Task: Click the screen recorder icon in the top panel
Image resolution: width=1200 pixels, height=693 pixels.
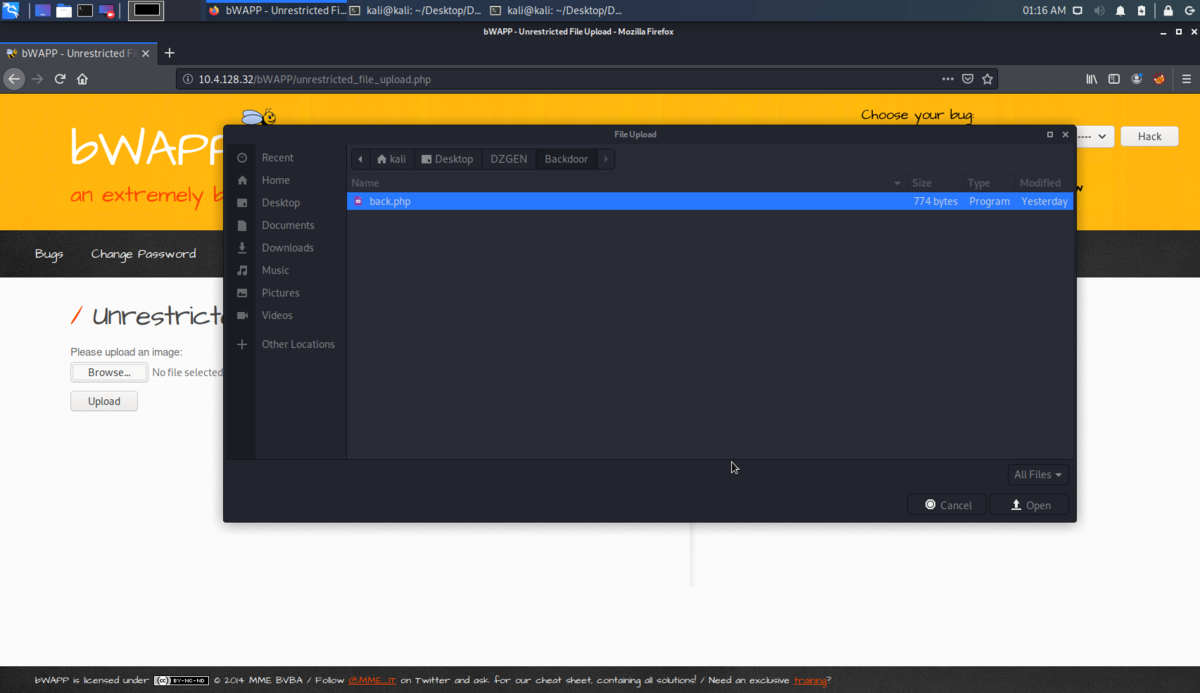Action: pos(107,11)
